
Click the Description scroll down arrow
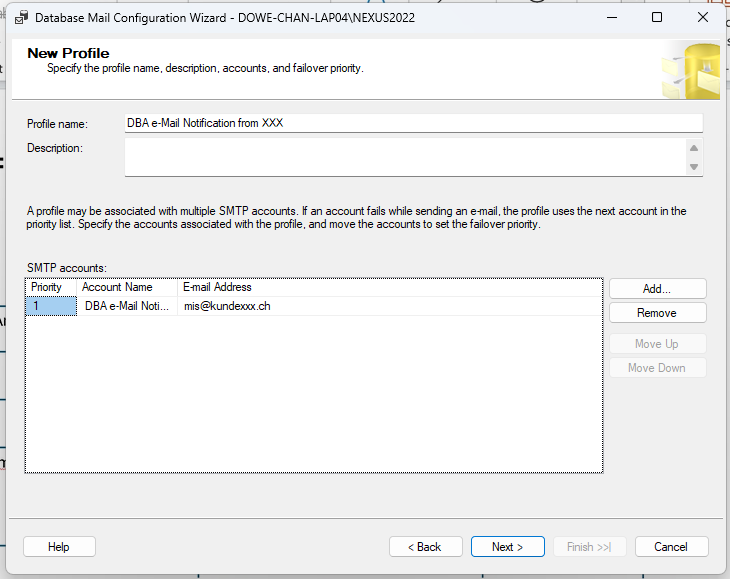click(694, 167)
